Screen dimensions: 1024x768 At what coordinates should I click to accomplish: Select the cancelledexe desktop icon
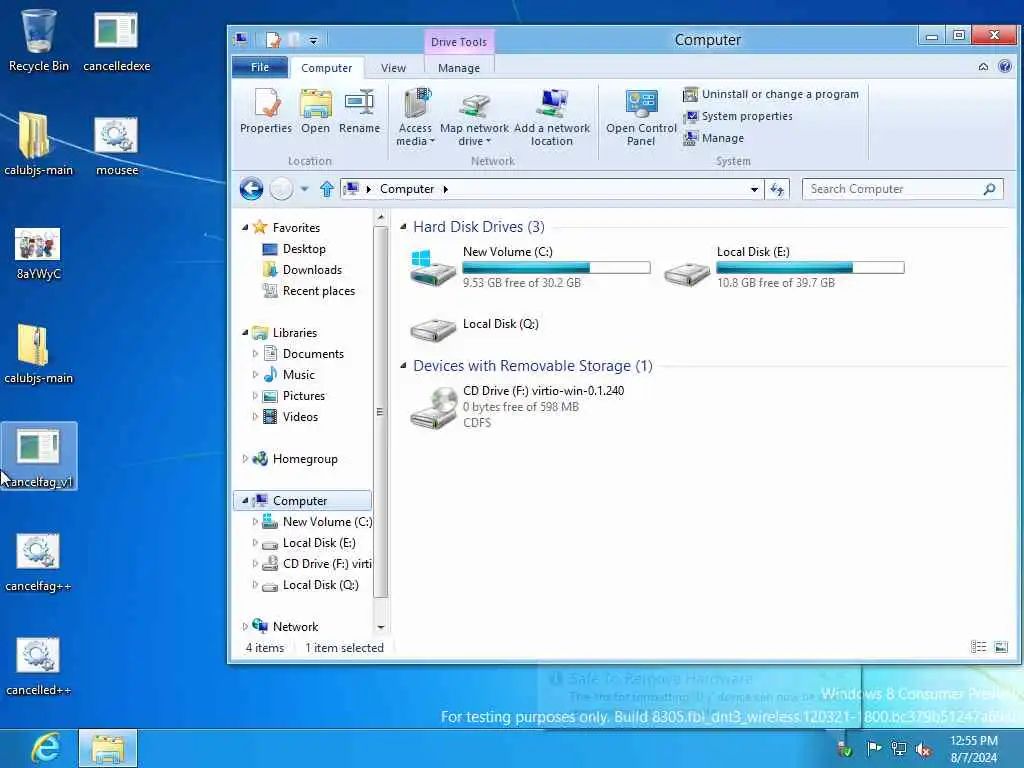[116, 40]
